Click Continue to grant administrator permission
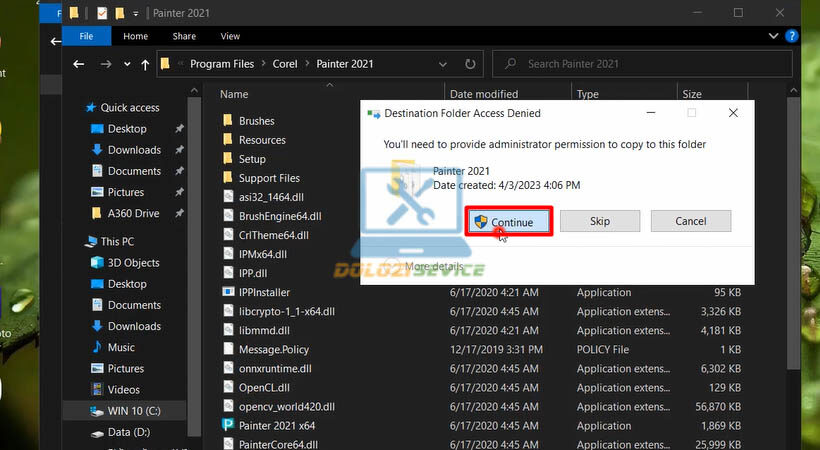Image resolution: width=820 pixels, height=450 pixels. click(x=509, y=221)
